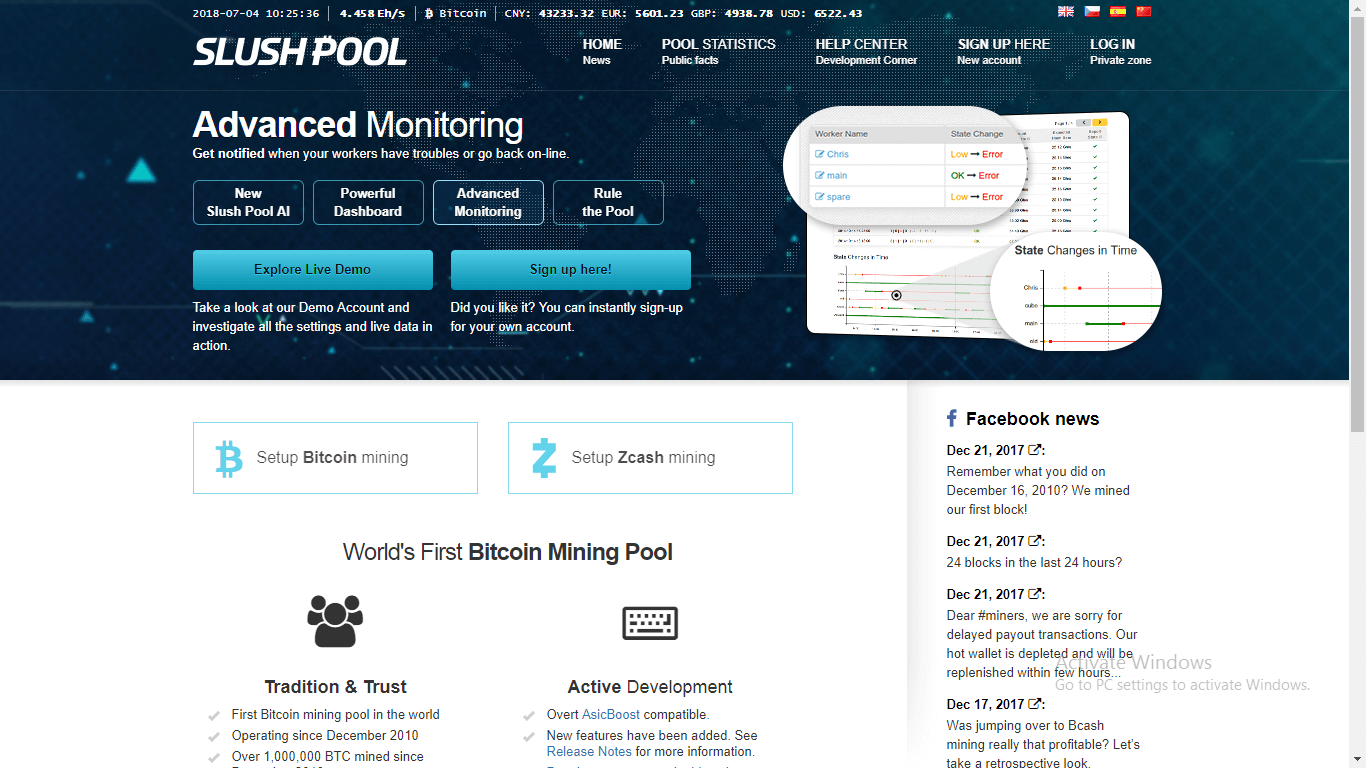Click '24 blocks in the last 24 hours?' text
Viewport: 1366px width, 768px height.
point(1034,563)
